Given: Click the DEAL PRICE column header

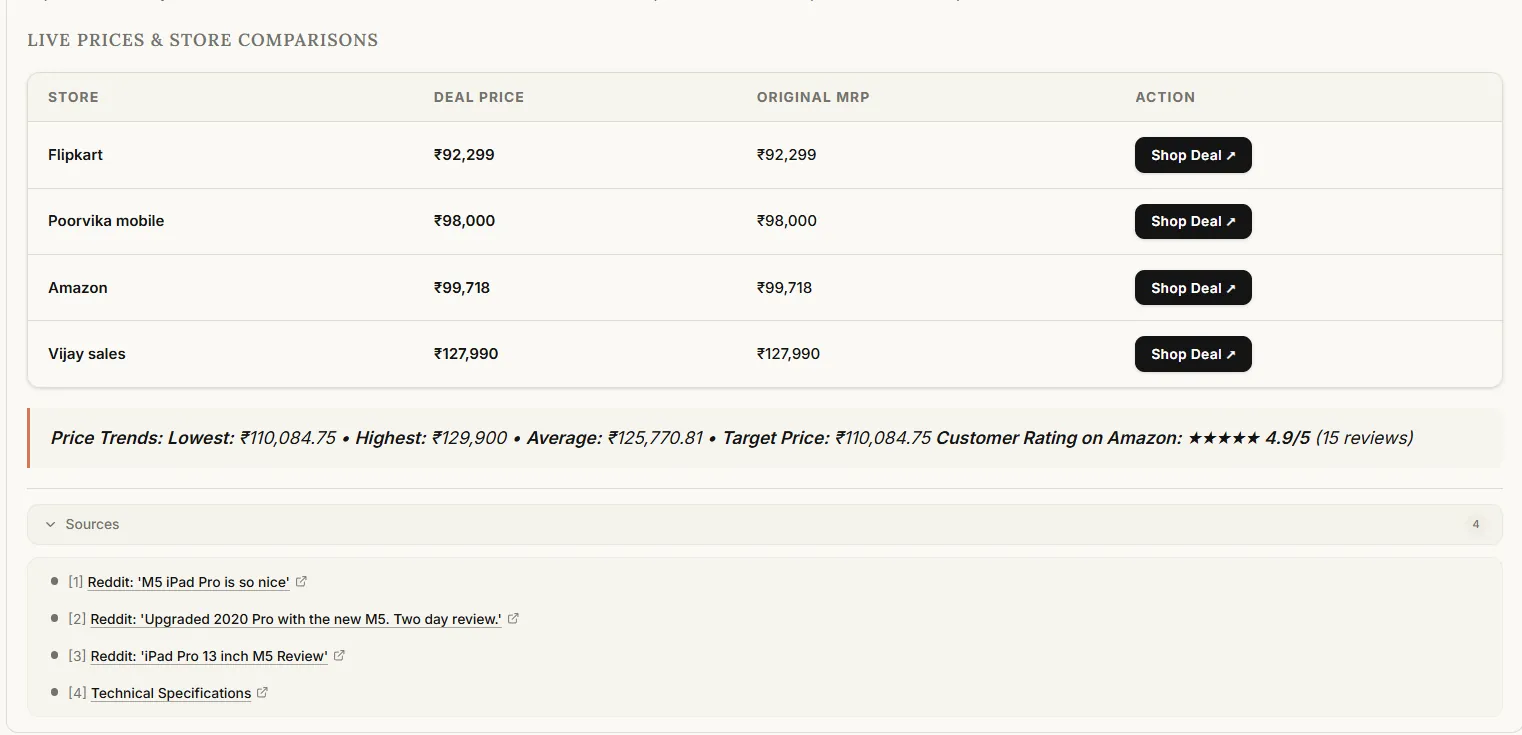Looking at the screenshot, I should tap(479, 97).
